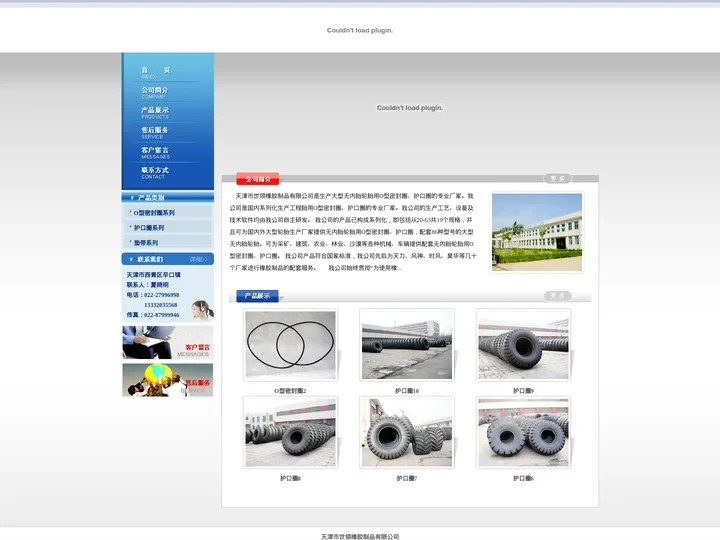Viewport: 720px width, 540px height.
Task: Open the company building photo
Action: [x=537, y=232]
